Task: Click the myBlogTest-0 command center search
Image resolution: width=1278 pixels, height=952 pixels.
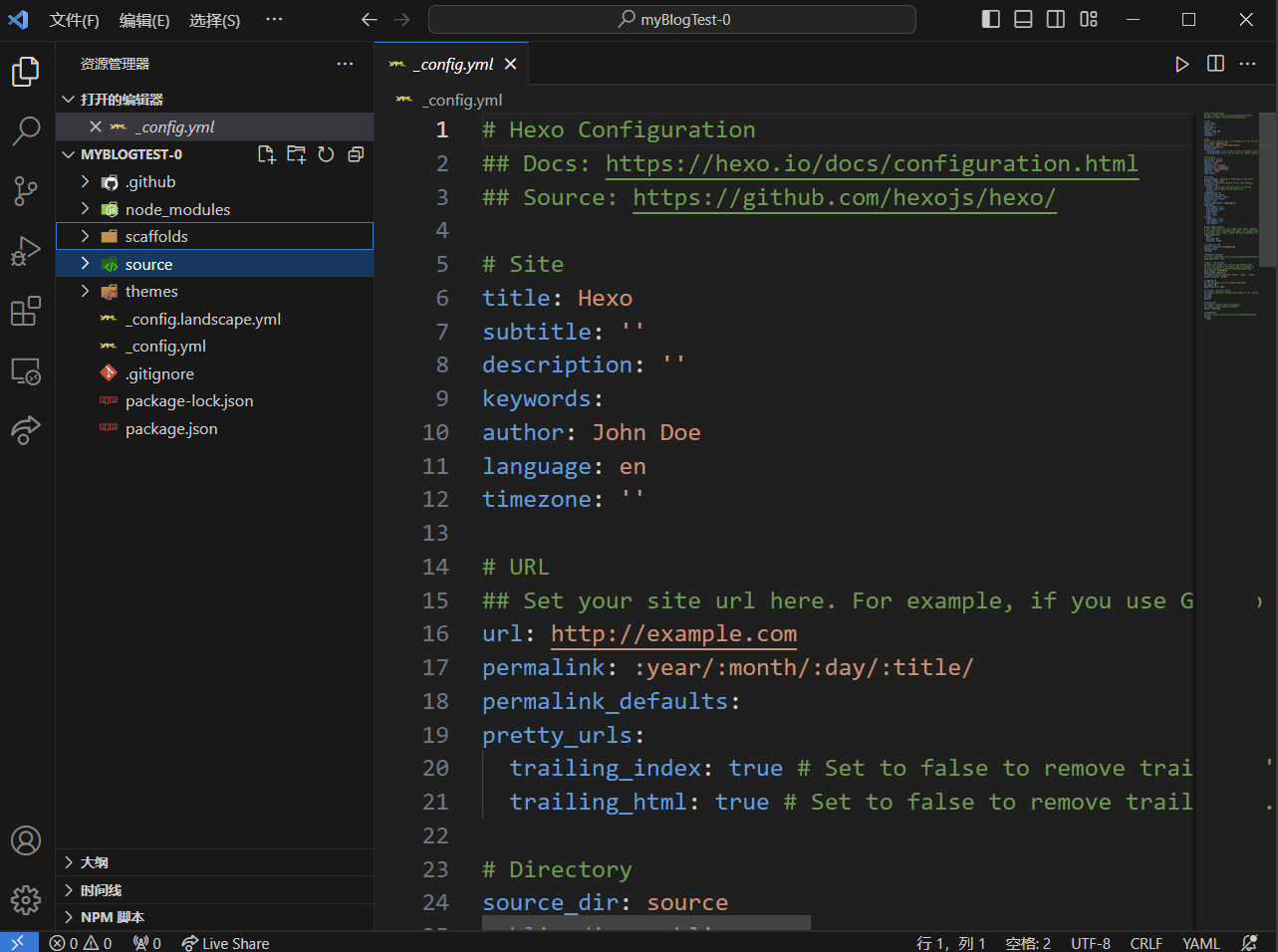Action: pyautogui.click(x=672, y=19)
